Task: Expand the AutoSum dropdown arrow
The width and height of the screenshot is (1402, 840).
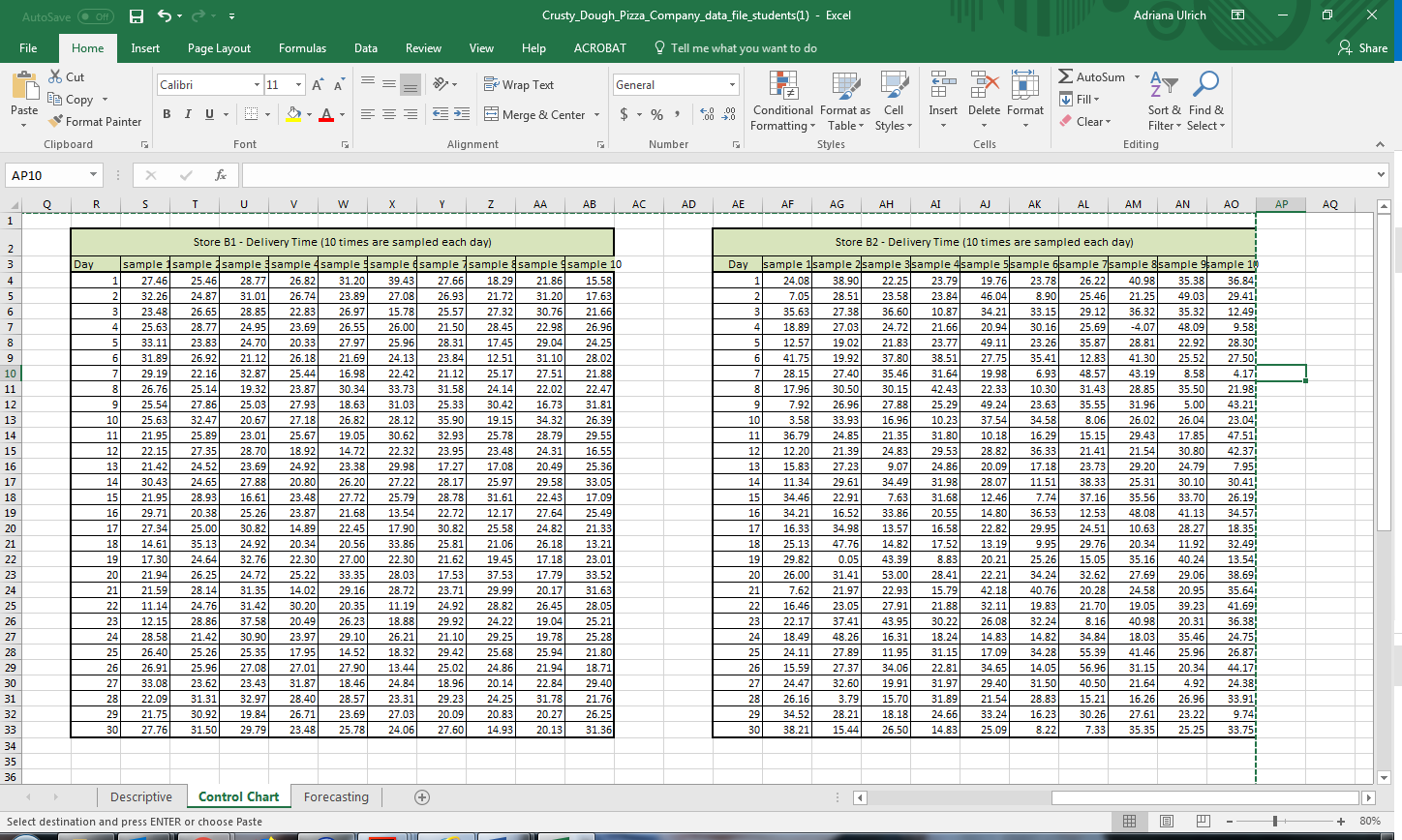Action: coord(1137,77)
